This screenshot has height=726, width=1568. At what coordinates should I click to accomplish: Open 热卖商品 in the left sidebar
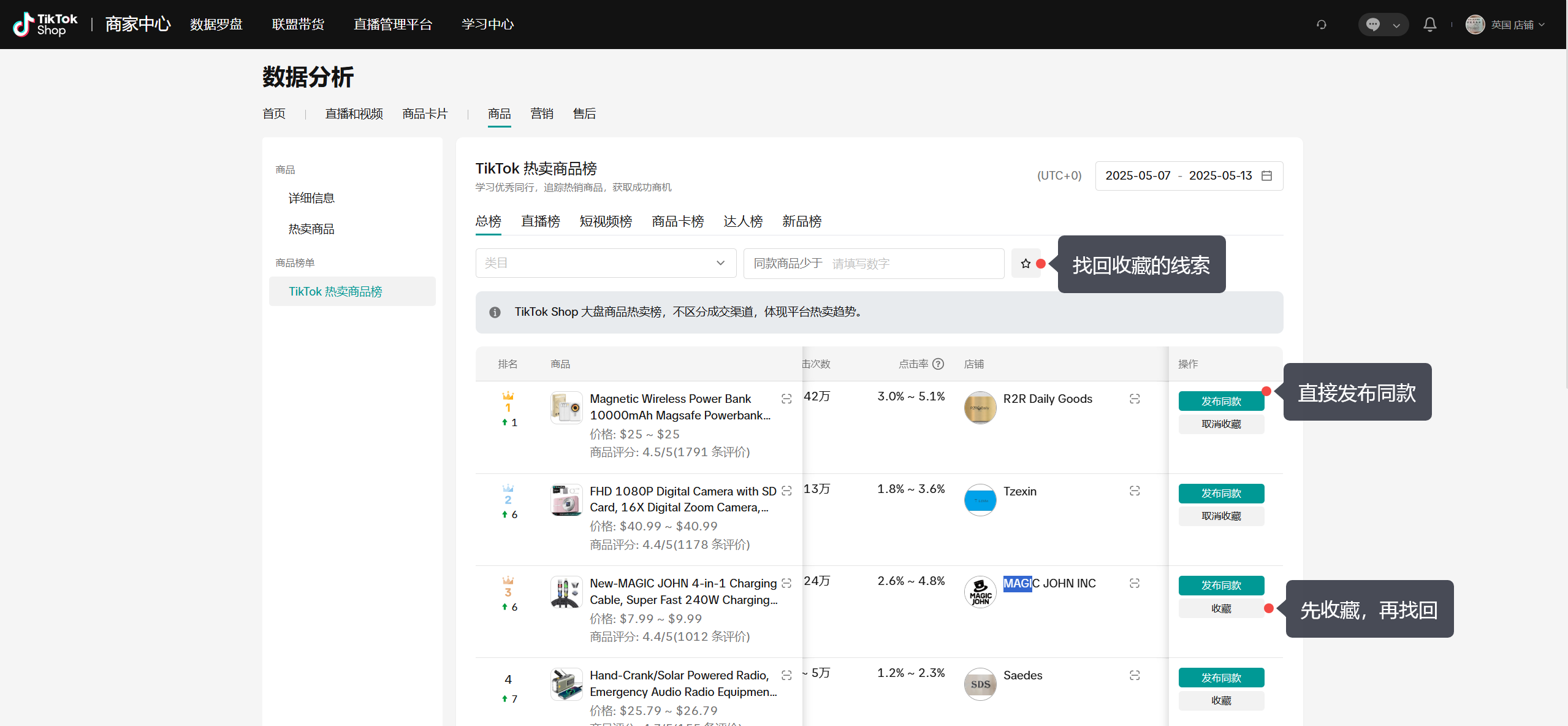click(x=311, y=229)
